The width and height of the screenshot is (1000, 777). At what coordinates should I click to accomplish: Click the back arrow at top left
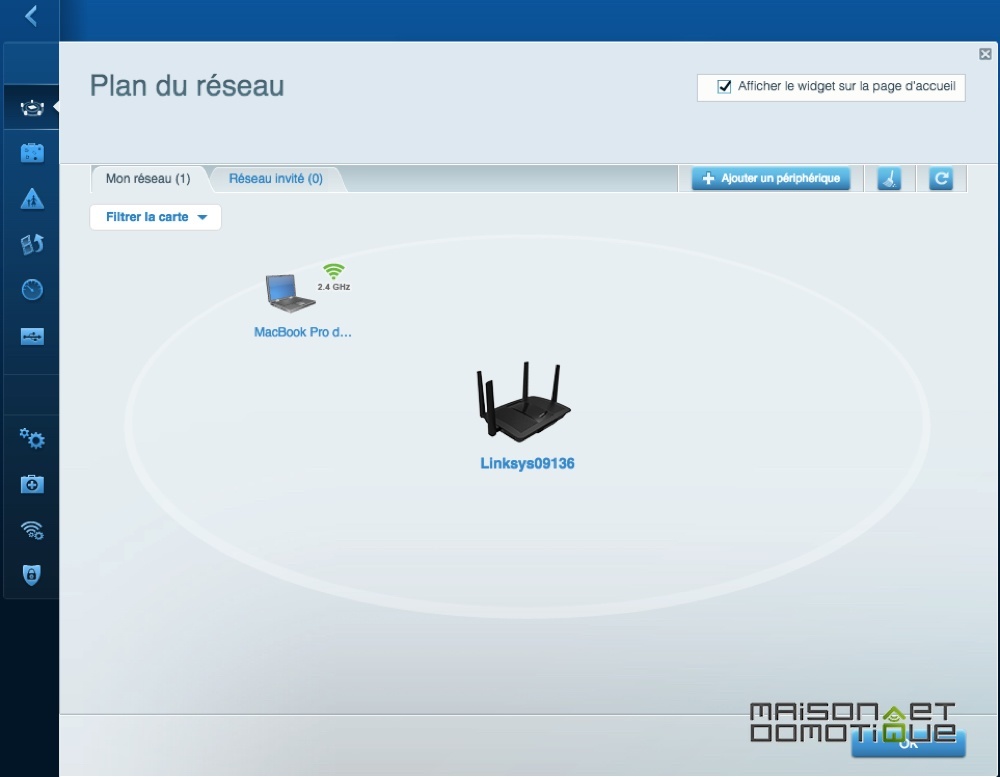tap(31, 15)
